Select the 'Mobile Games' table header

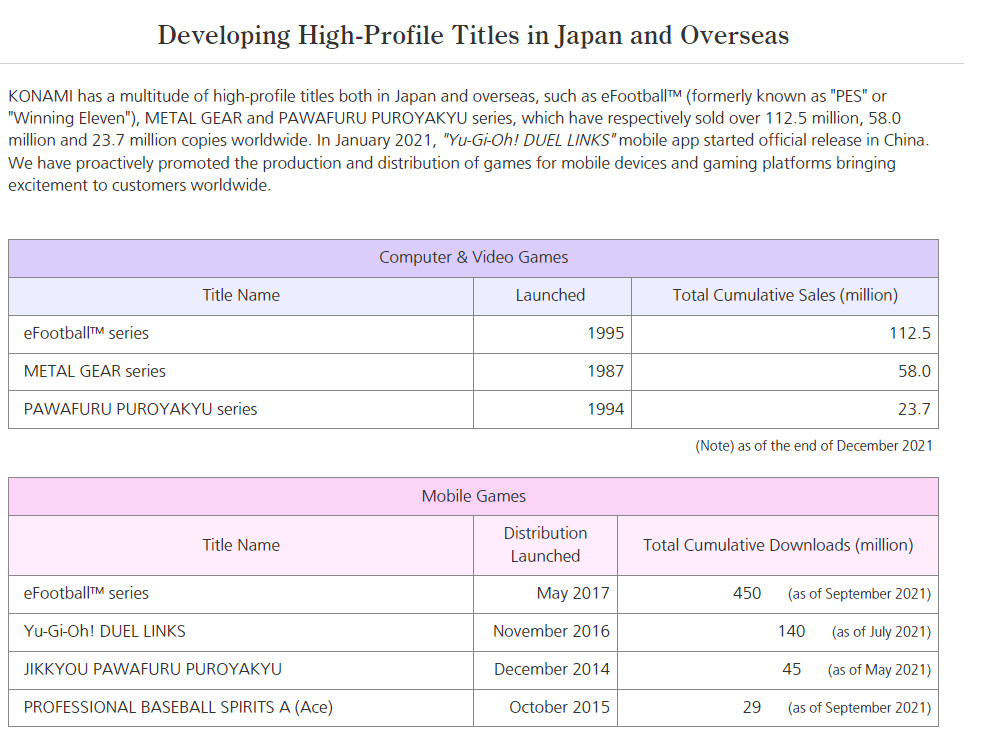pos(473,496)
